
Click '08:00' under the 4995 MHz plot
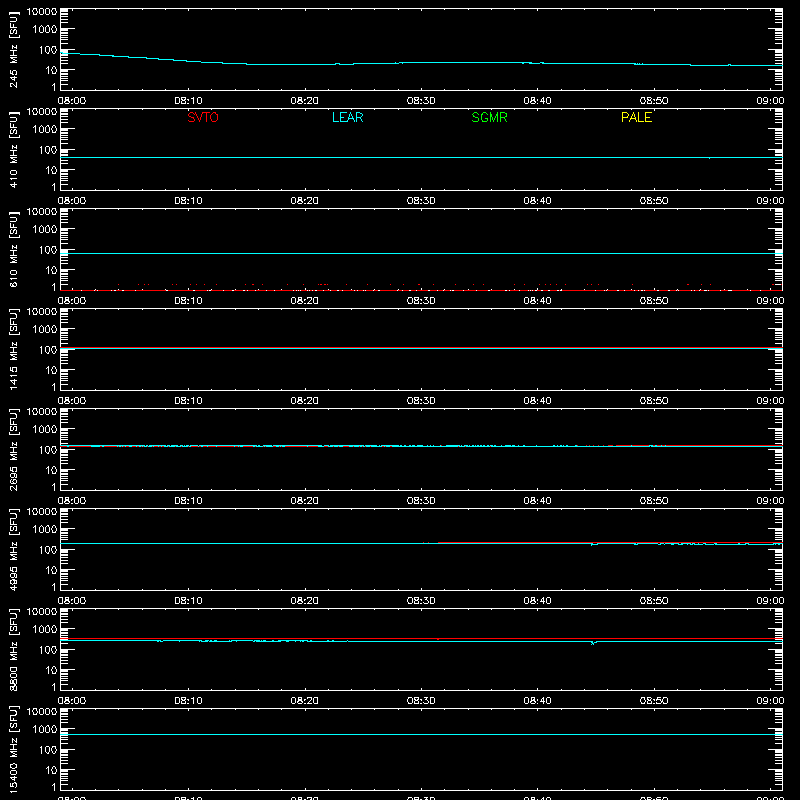72,601
